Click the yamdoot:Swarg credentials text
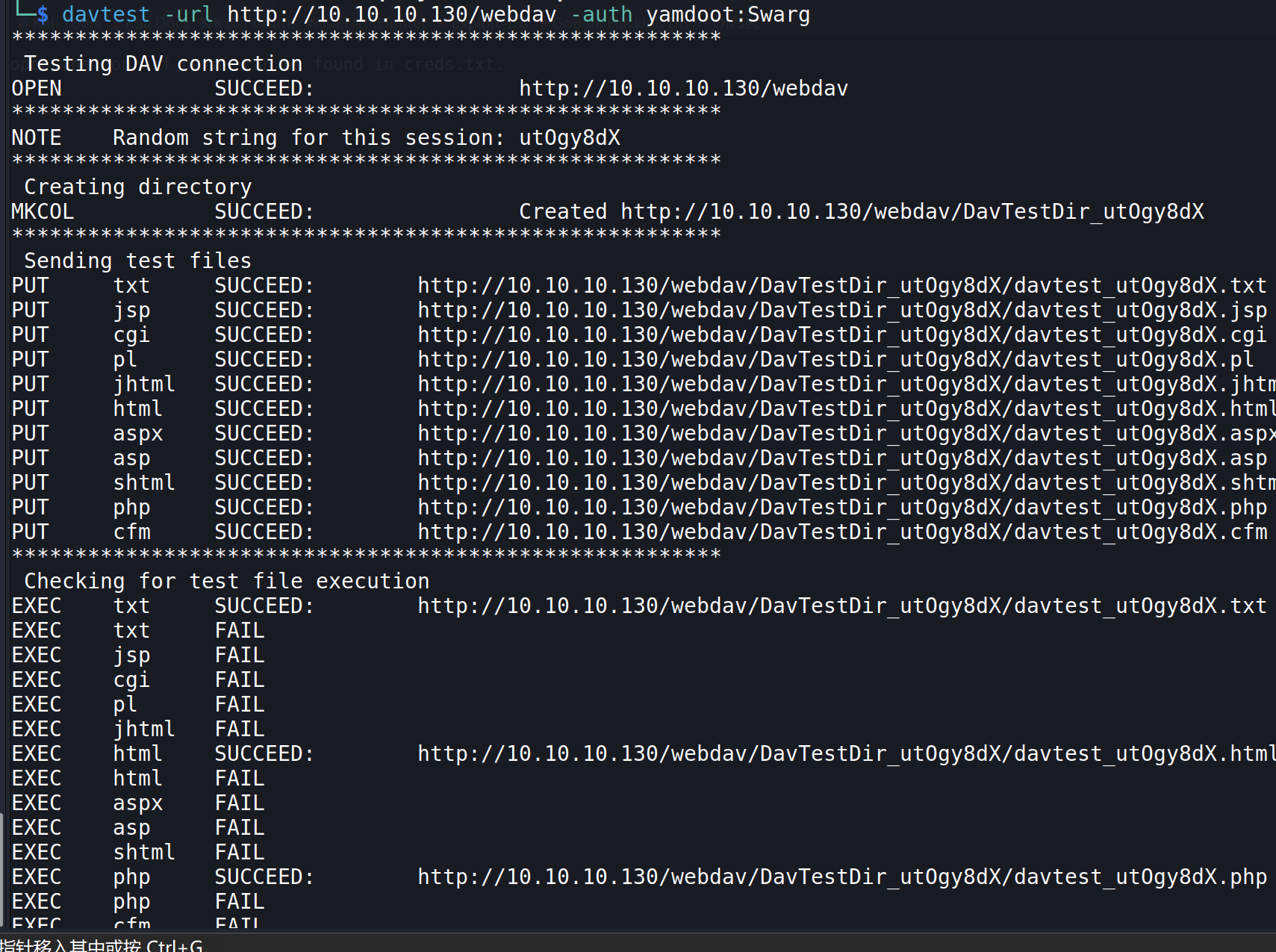The image size is (1276, 952). [727, 14]
